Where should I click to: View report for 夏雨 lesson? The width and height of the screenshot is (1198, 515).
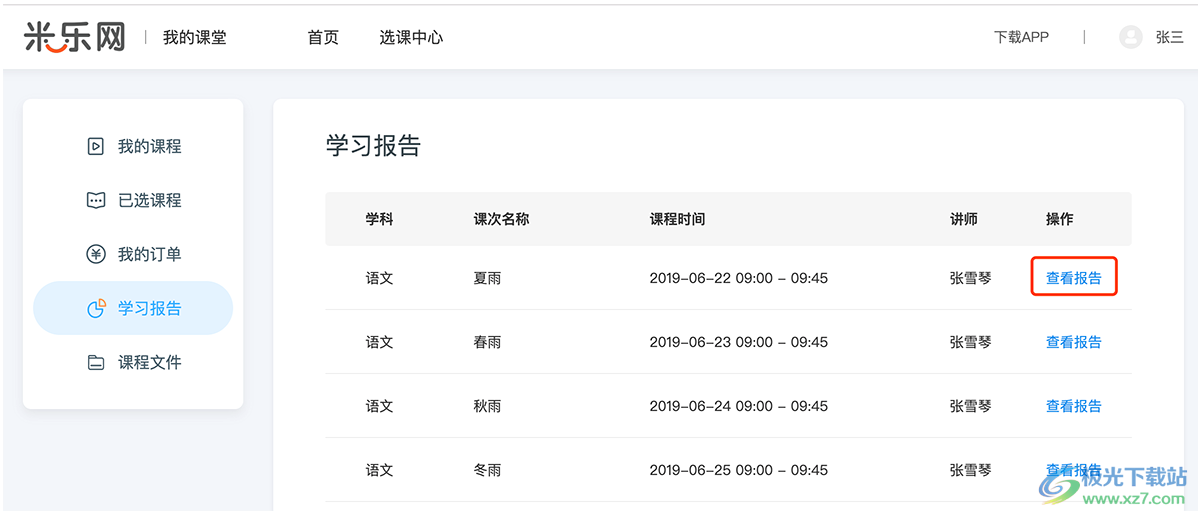(1073, 278)
